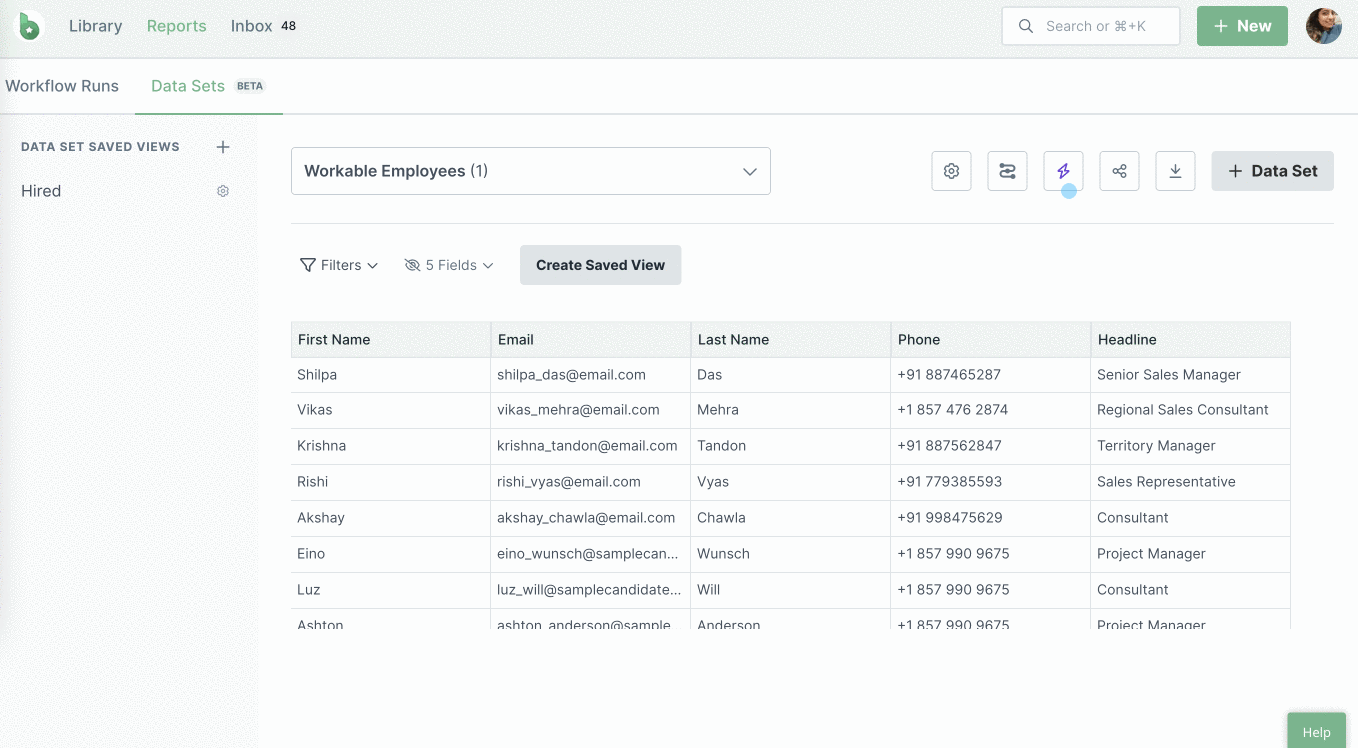Screen dimensions: 1358x748
Task: Select Project Manager cell in Eino row
Action: coord(1191,554)
